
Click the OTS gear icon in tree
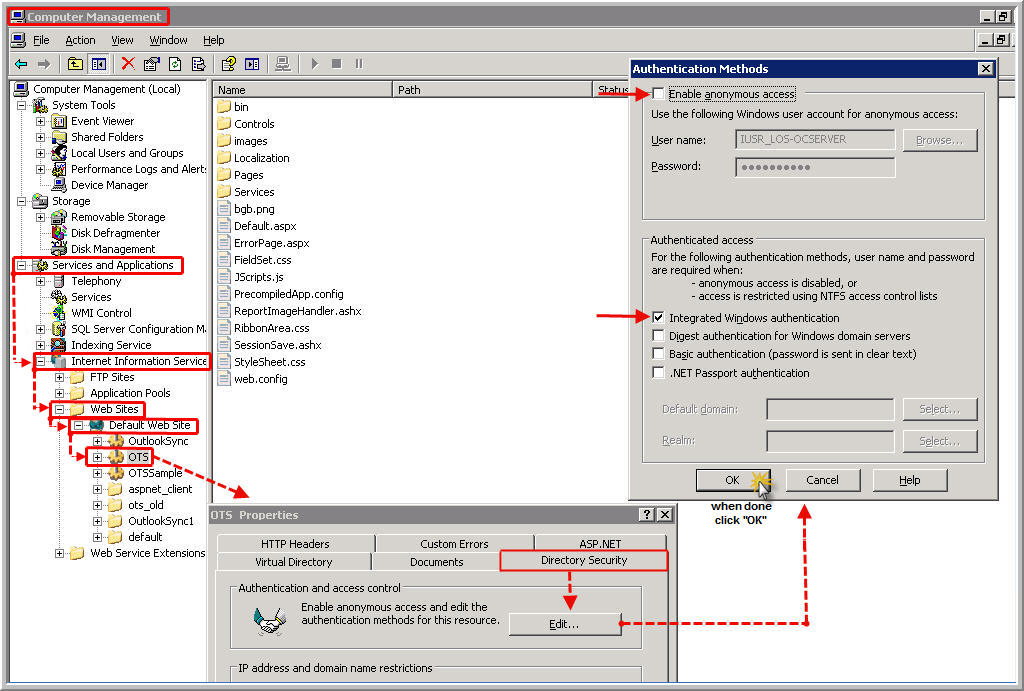[x=116, y=457]
